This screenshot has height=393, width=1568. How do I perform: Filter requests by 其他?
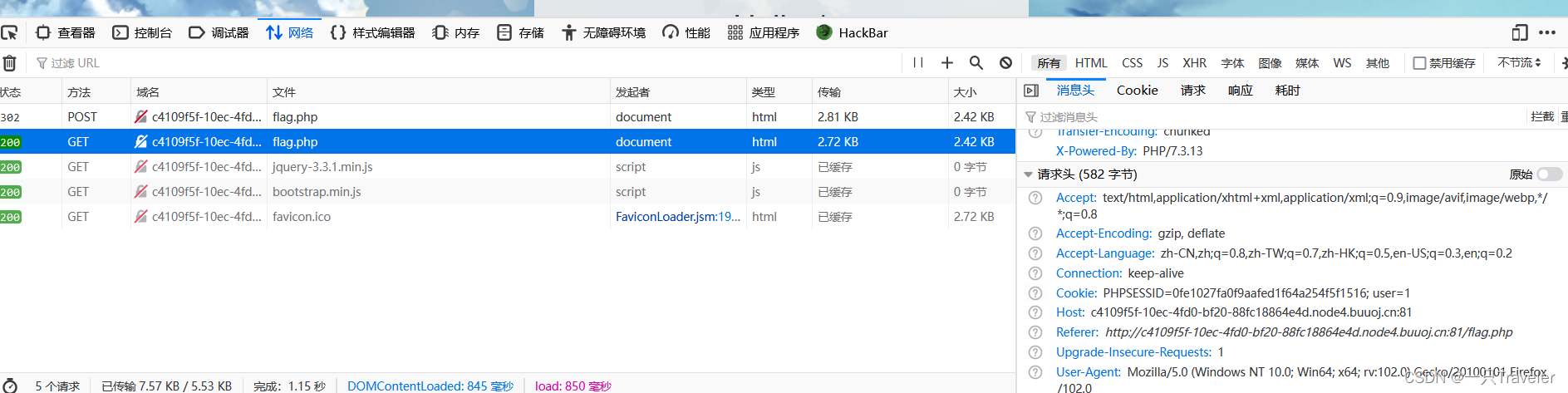(1378, 62)
